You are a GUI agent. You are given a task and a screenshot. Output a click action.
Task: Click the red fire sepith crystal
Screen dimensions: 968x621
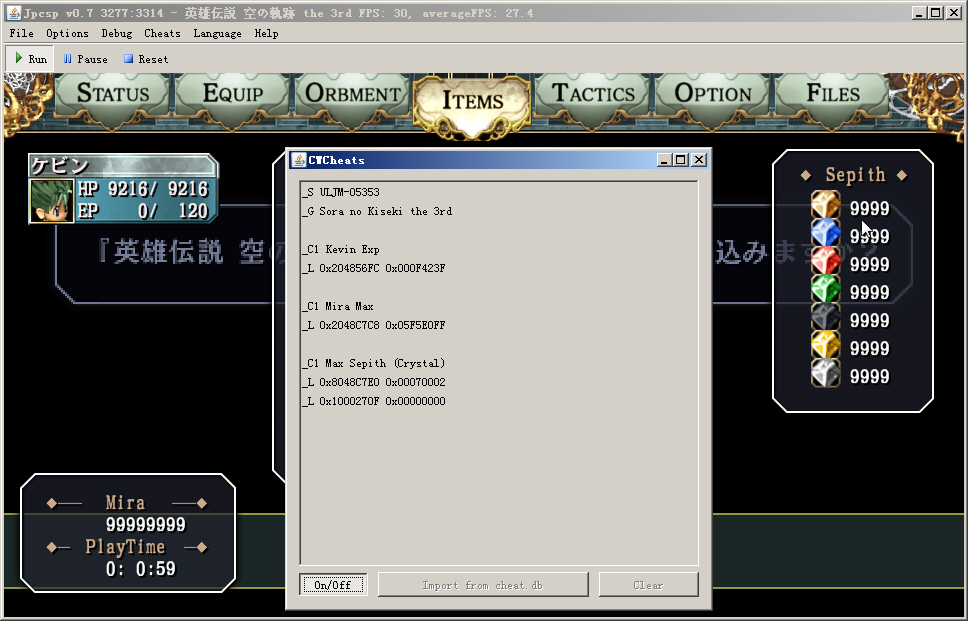(825, 262)
